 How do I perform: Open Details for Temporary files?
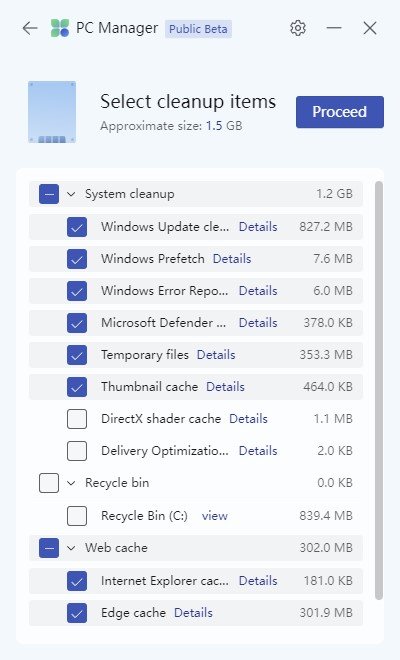click(216, 355)
